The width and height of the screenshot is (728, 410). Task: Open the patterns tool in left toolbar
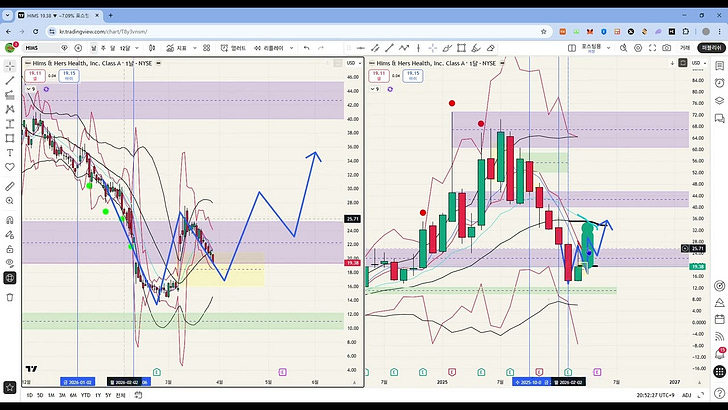tap(10, 110)
